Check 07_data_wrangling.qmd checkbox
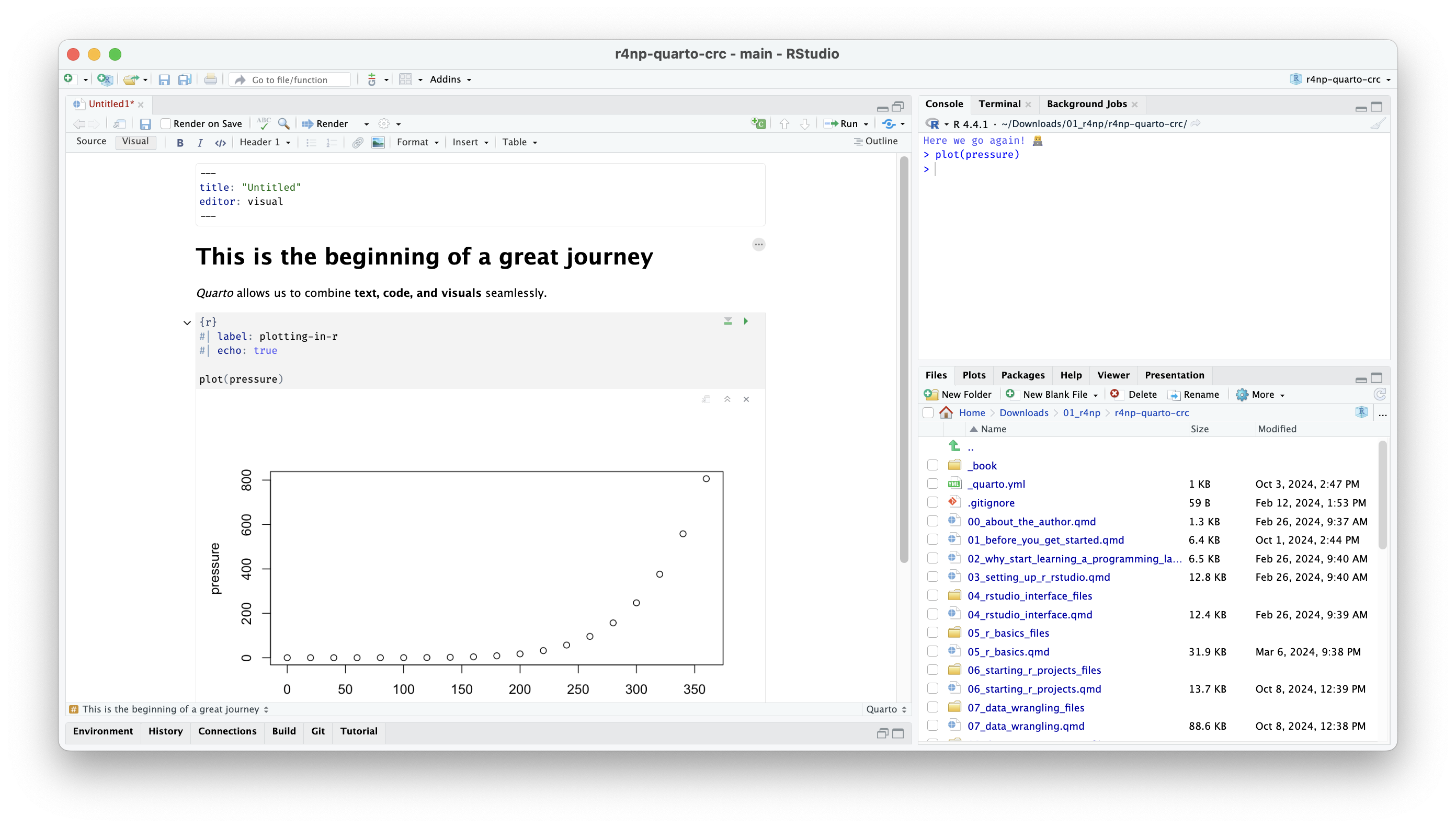1456x828 pixels. pyautogui.click(x=932, y=726)
